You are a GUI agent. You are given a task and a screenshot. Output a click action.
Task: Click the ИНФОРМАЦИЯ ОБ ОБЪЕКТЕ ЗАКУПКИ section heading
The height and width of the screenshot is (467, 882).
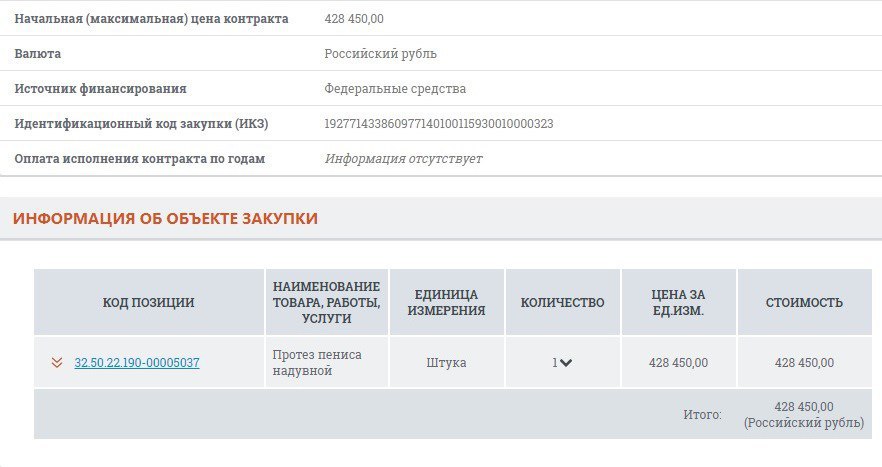click(x=165, y=218)
